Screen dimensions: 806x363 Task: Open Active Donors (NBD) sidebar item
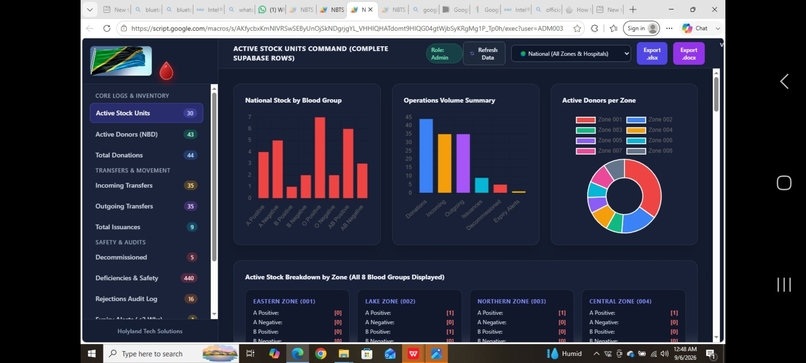point(146,134)
